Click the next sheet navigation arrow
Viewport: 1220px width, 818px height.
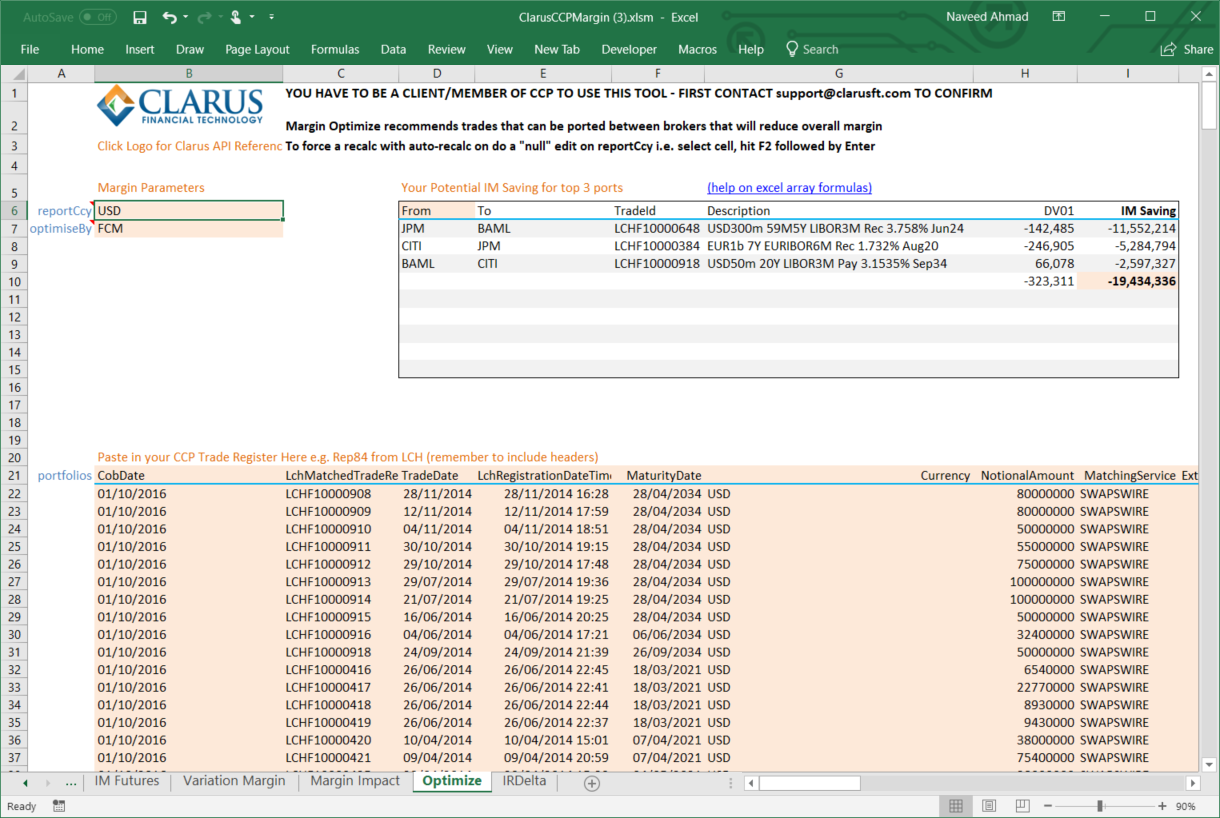tap(50, 783)
